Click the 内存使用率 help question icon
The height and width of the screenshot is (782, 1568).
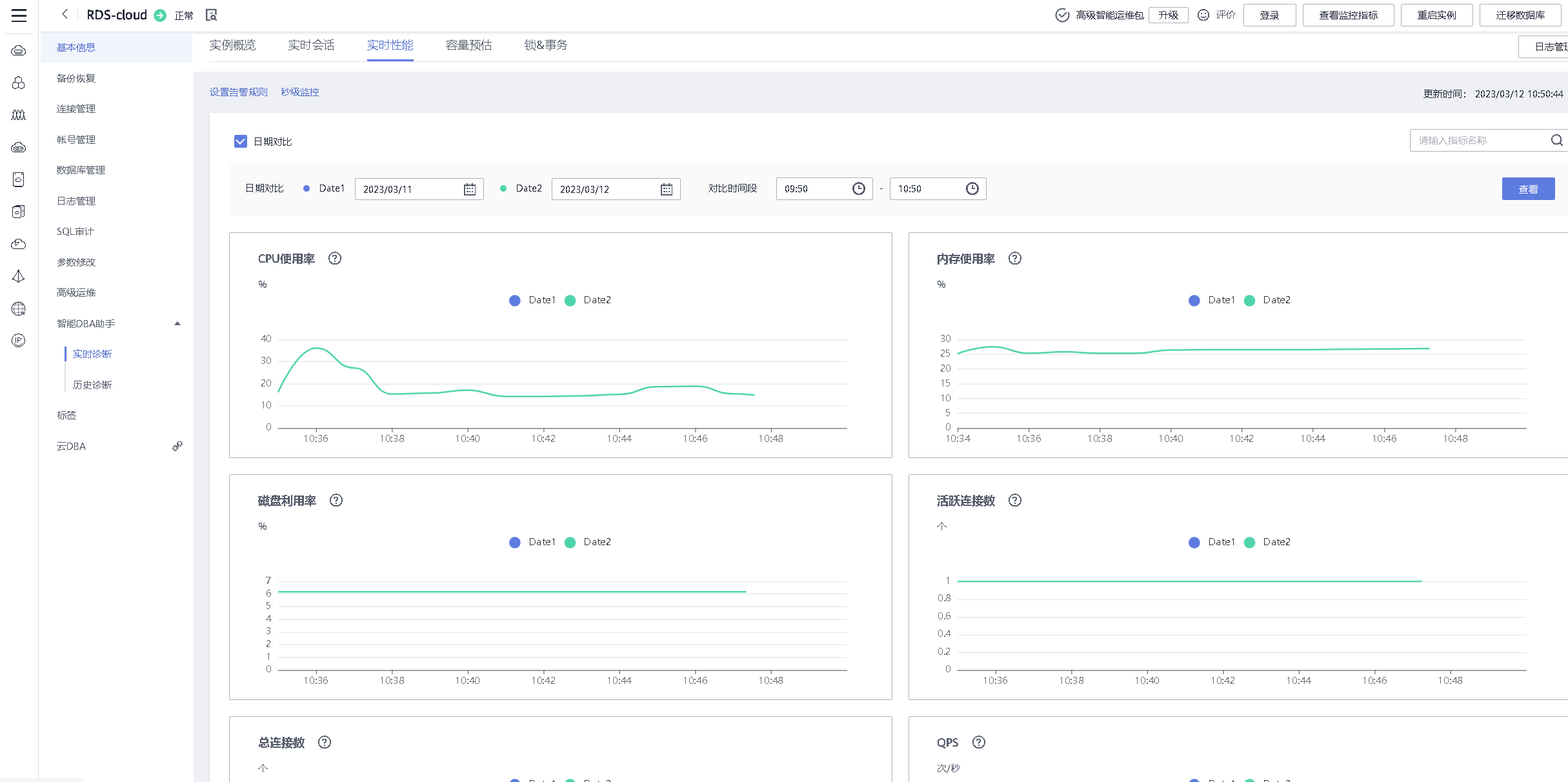(x=1014, y=259)
